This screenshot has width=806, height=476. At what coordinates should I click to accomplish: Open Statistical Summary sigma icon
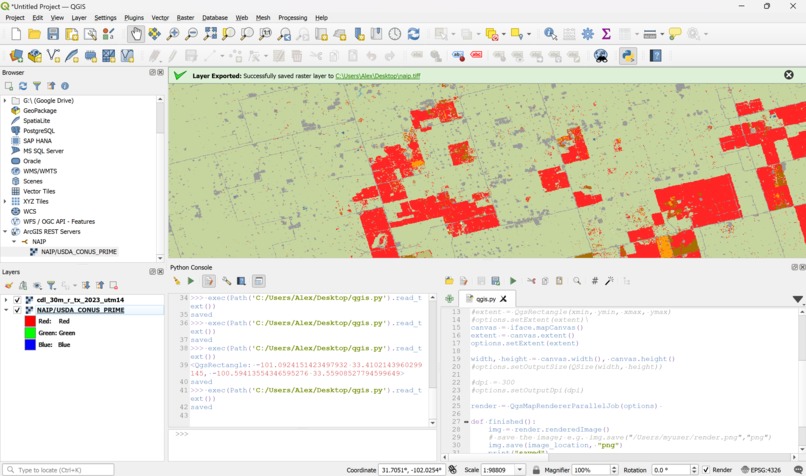coord(606,34)
